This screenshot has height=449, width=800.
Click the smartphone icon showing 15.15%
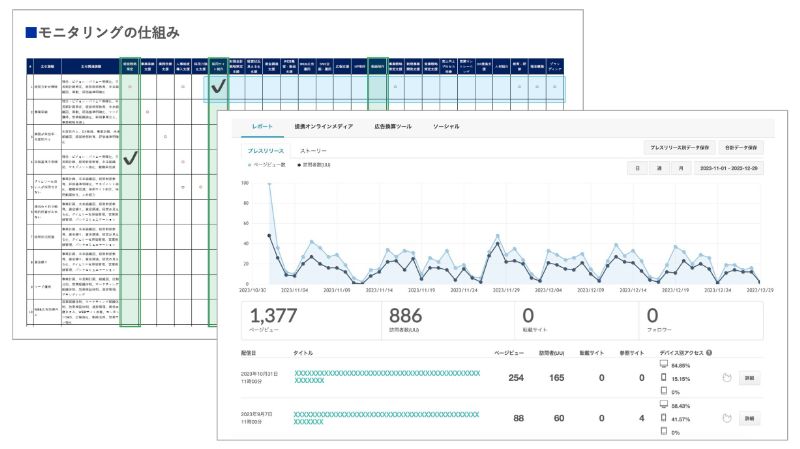point(663,378)
